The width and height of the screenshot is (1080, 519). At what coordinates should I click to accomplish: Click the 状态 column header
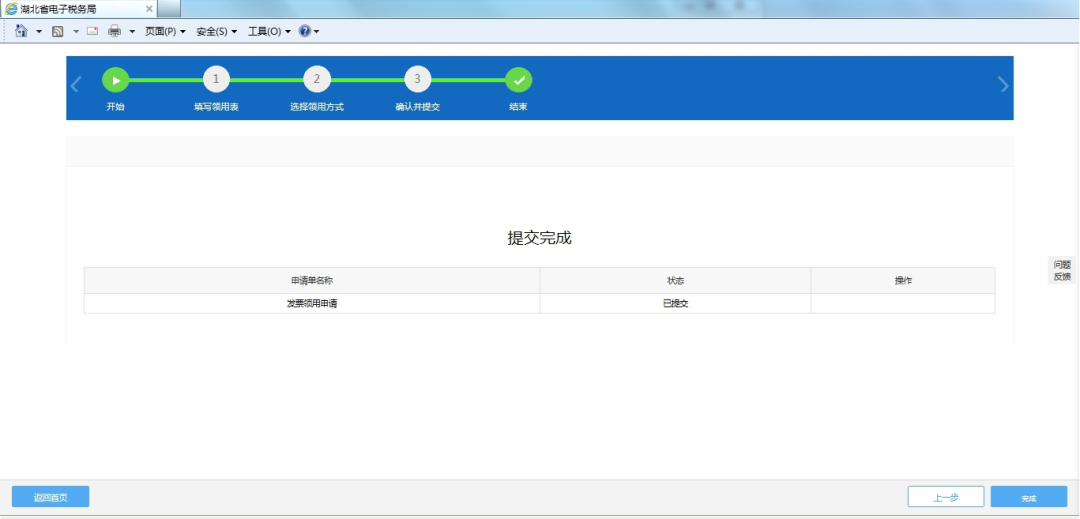[676, 281]
